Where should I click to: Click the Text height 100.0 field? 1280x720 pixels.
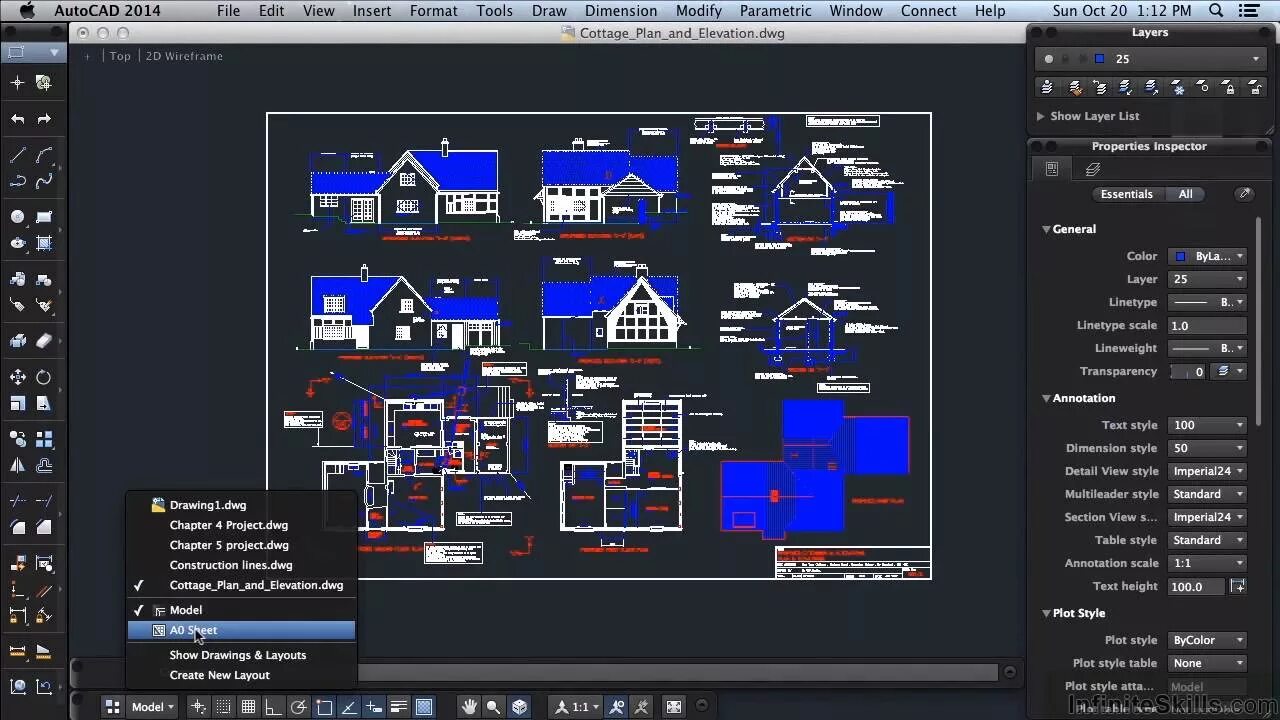1197,586
